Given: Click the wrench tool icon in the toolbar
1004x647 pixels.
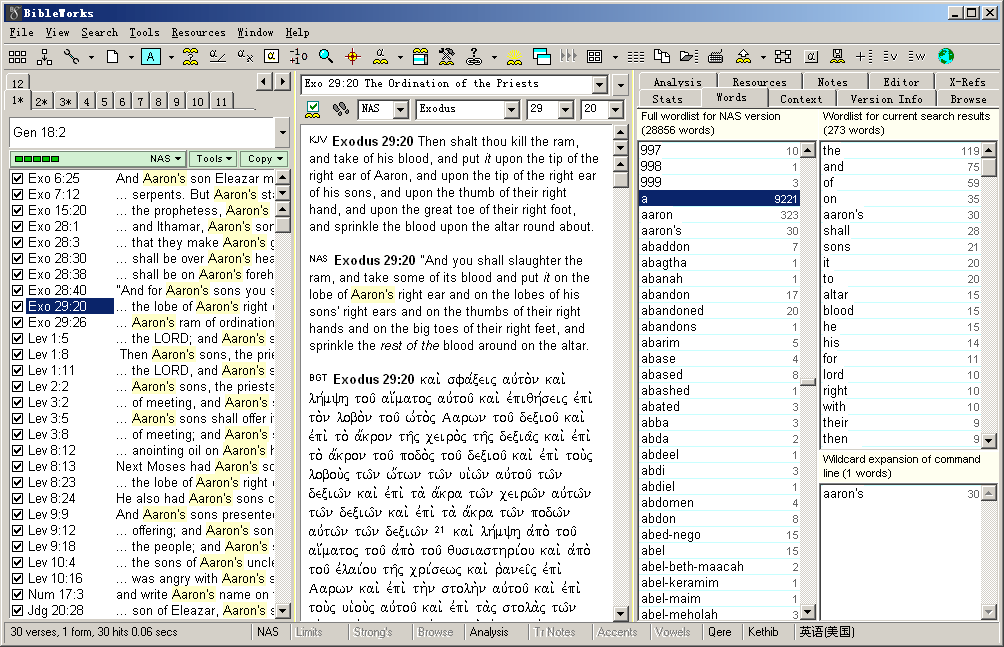Looking at the screenshot, I should click(71, 57).
